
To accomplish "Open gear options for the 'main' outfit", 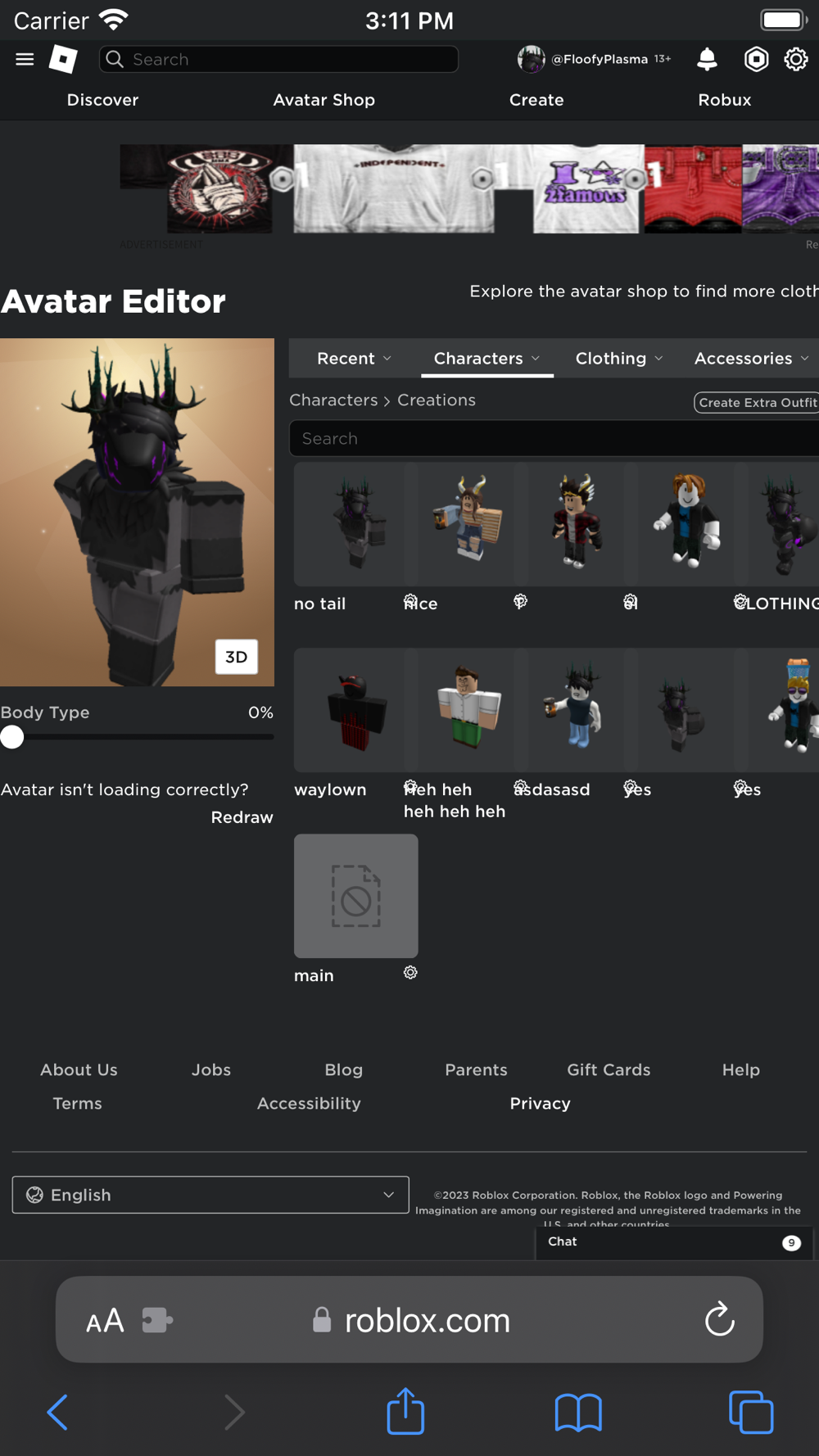I will click(x=410, y=972).
